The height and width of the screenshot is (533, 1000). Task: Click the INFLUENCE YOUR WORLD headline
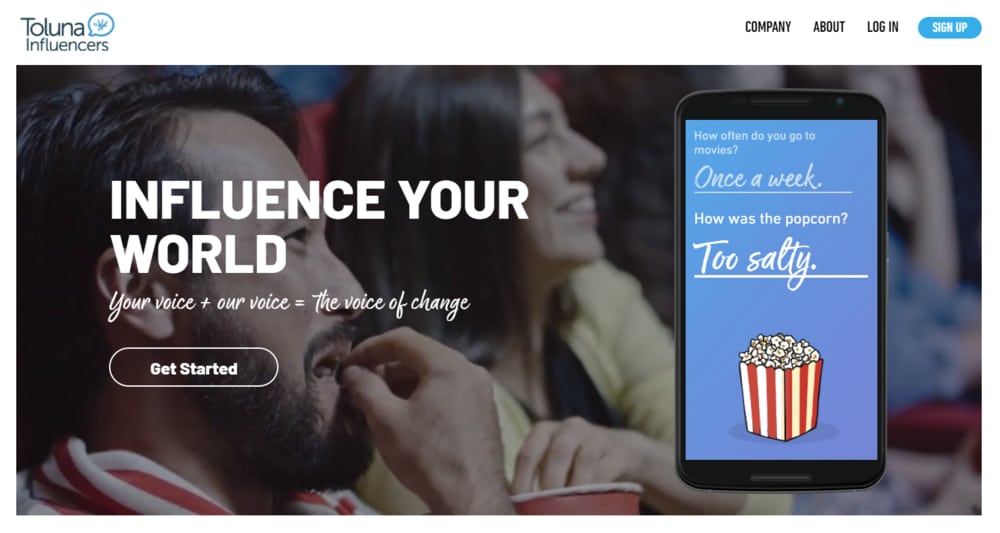[x=319, y=227]
